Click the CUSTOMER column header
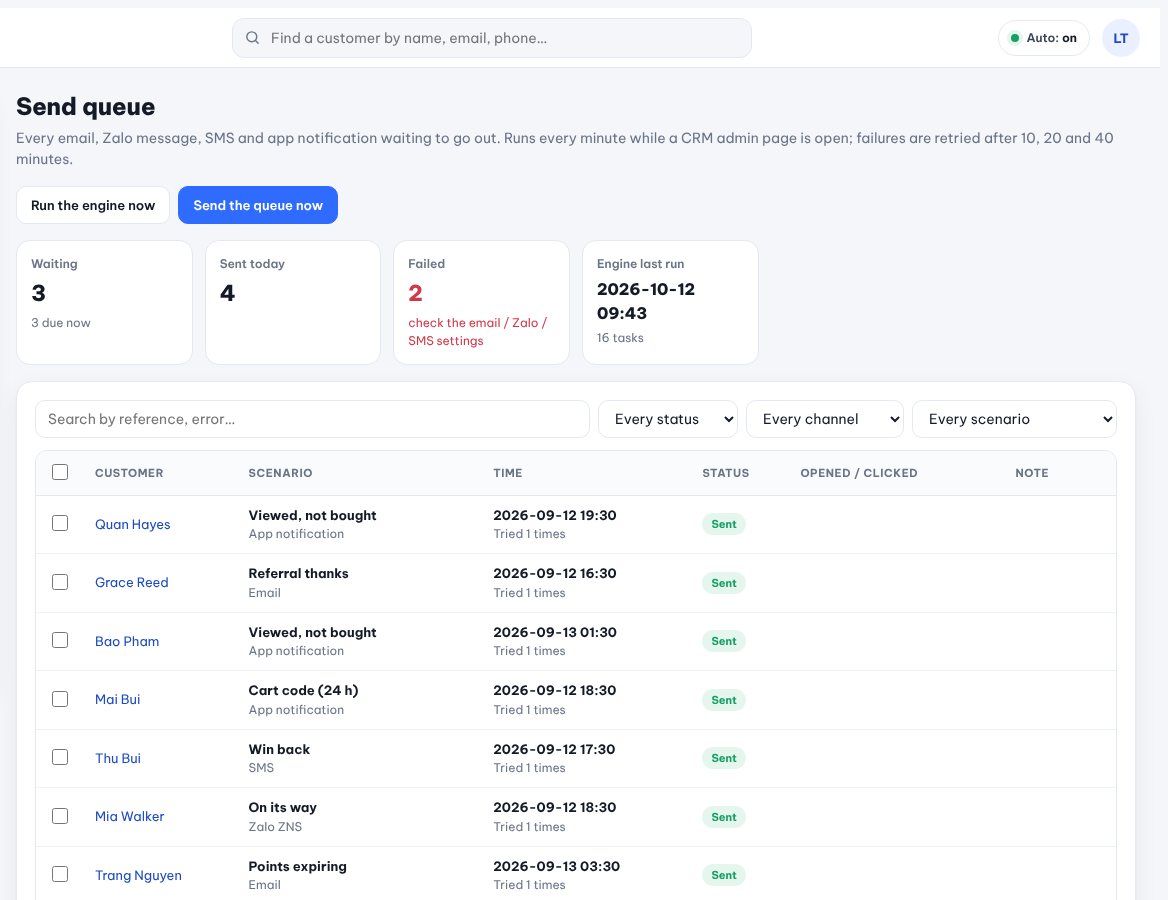This screenshot has height=900, width=1168. pos(129,473)
